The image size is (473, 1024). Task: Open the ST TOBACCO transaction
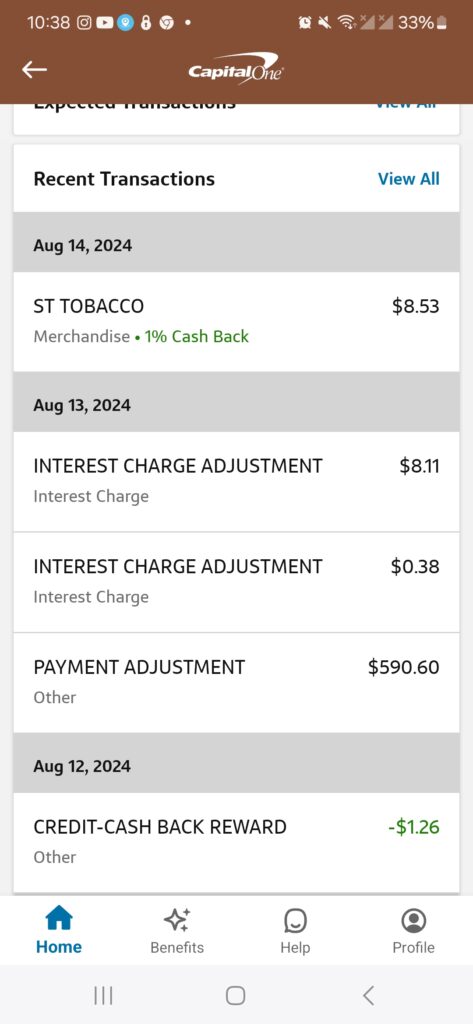(x=236, y=322)
